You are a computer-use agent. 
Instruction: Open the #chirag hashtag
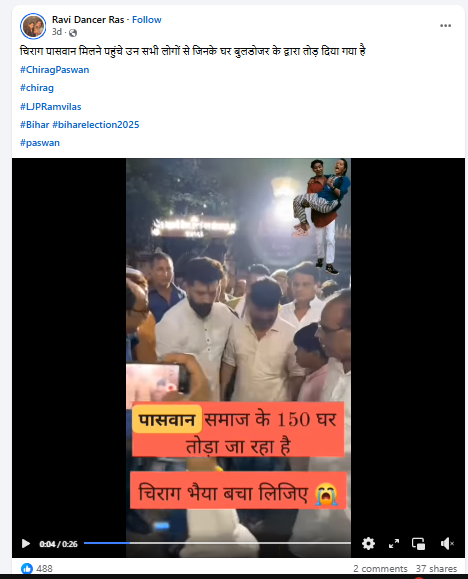(x=37, y=88)
